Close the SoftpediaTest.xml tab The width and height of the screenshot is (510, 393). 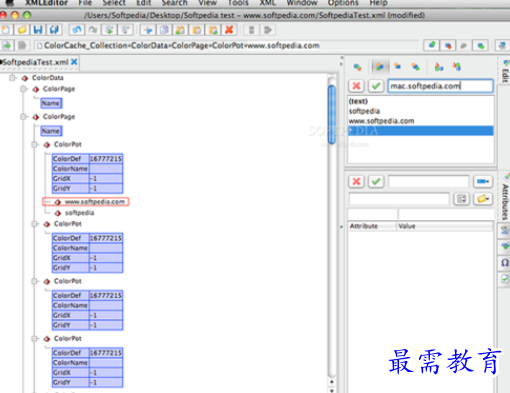74,62
